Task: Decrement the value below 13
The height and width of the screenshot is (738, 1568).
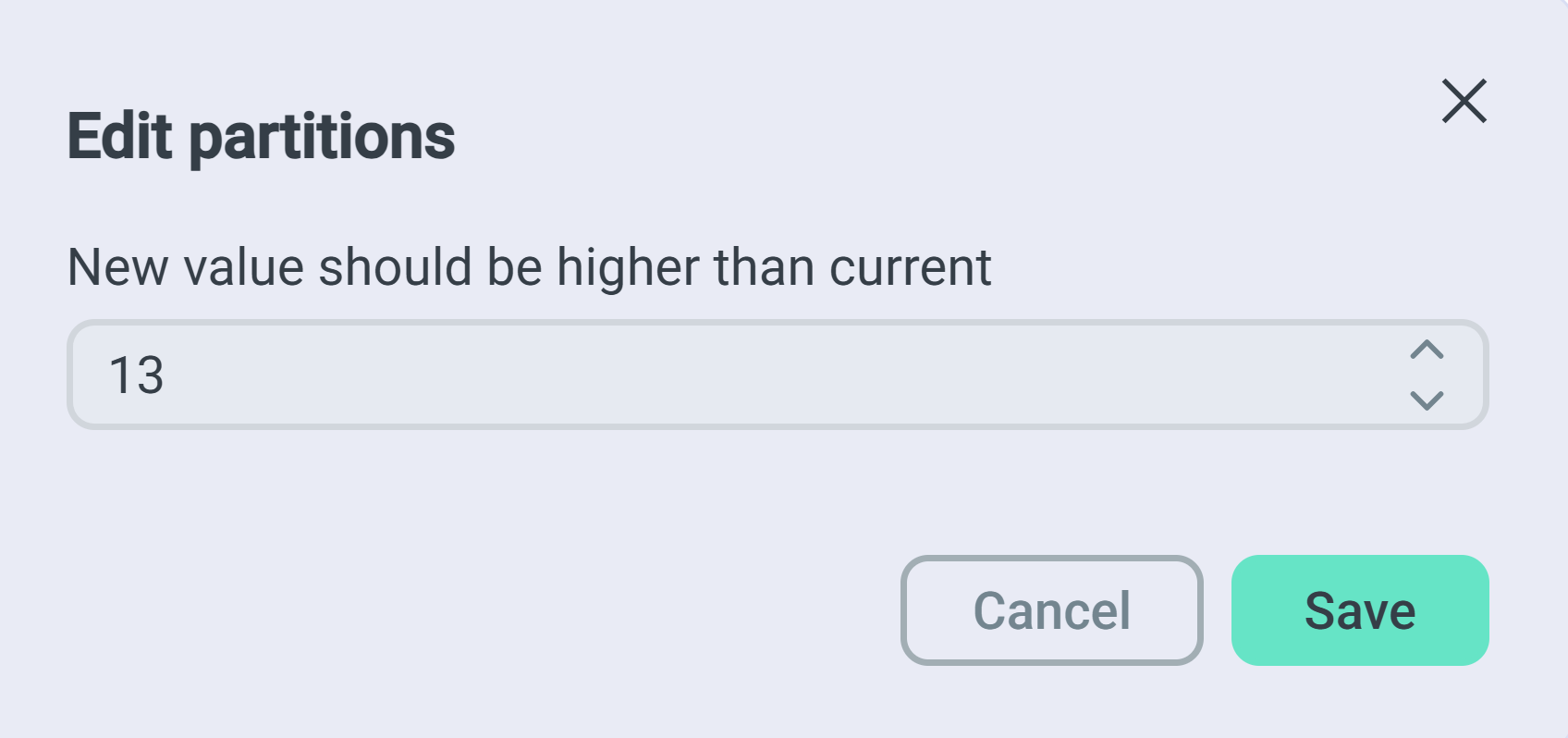Action: (x=1427, y=400)
